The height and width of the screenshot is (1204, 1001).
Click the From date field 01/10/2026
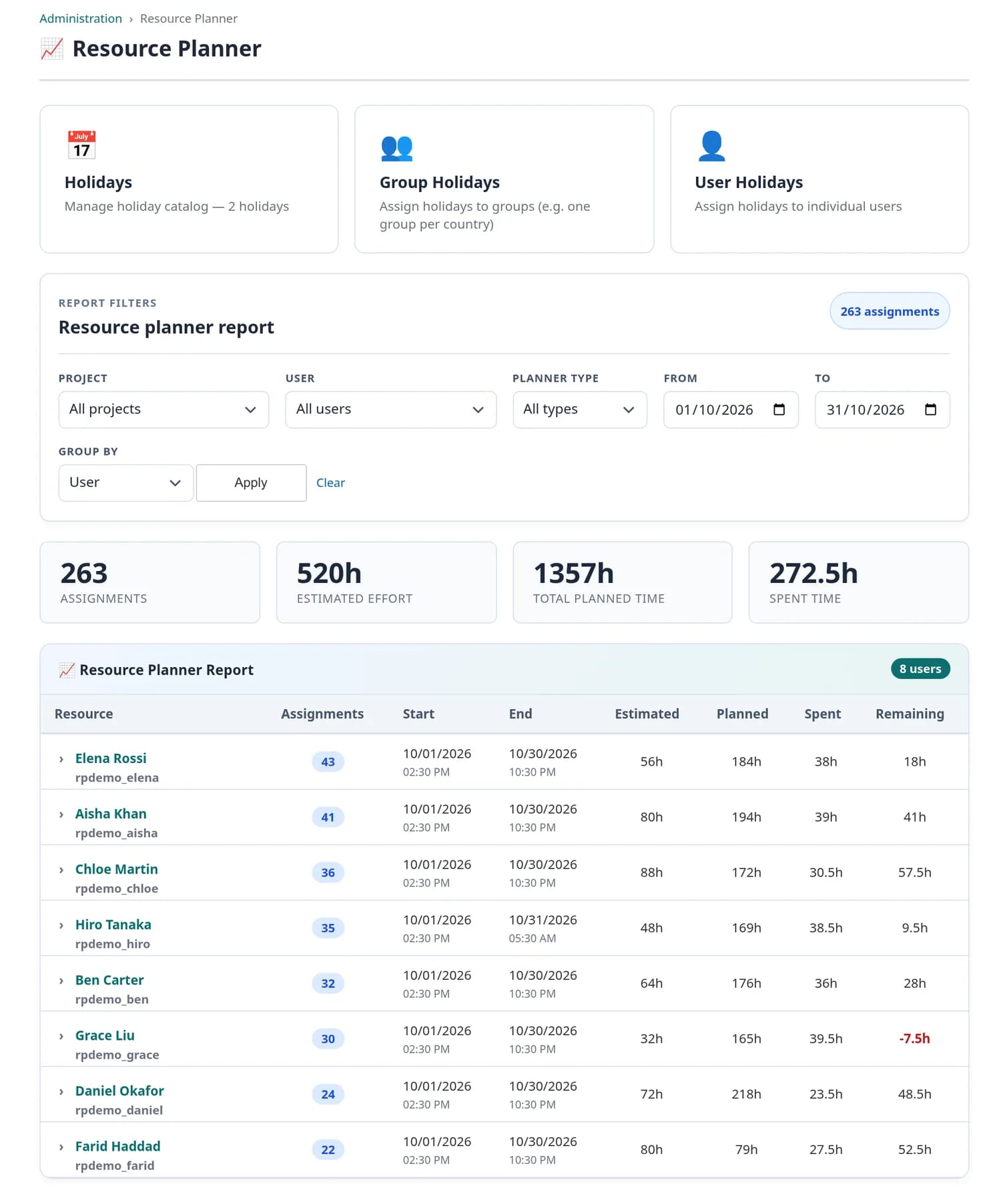coord(731,410)
